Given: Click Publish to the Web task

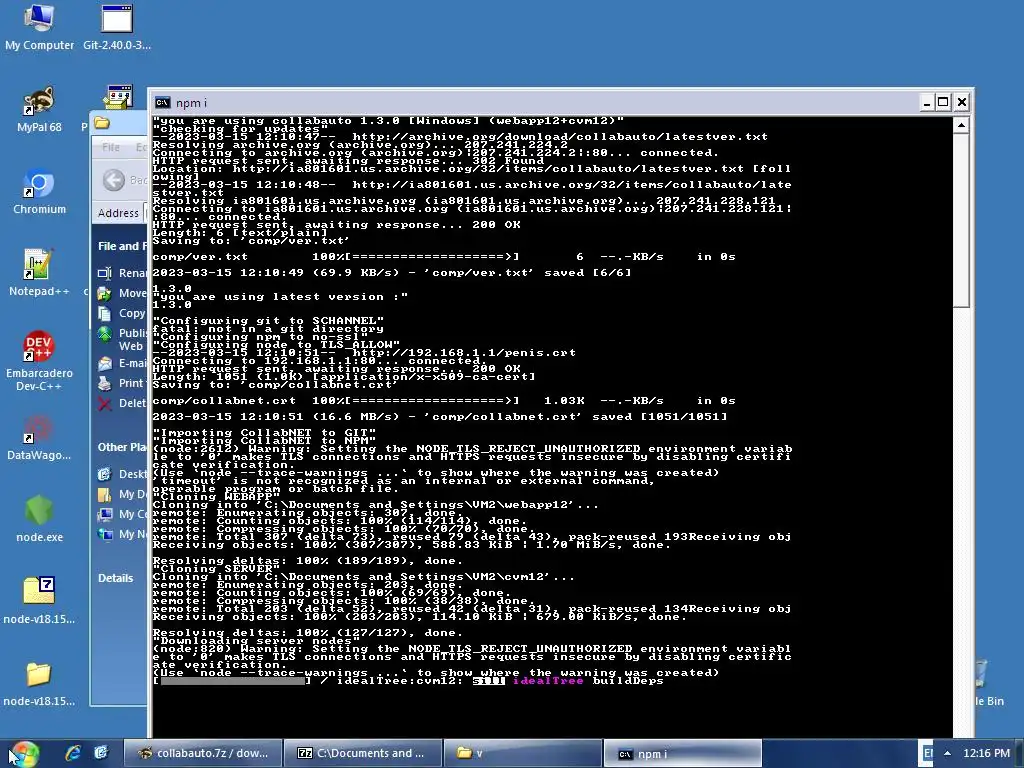Looking at the screenshot, I should [121, 339].
